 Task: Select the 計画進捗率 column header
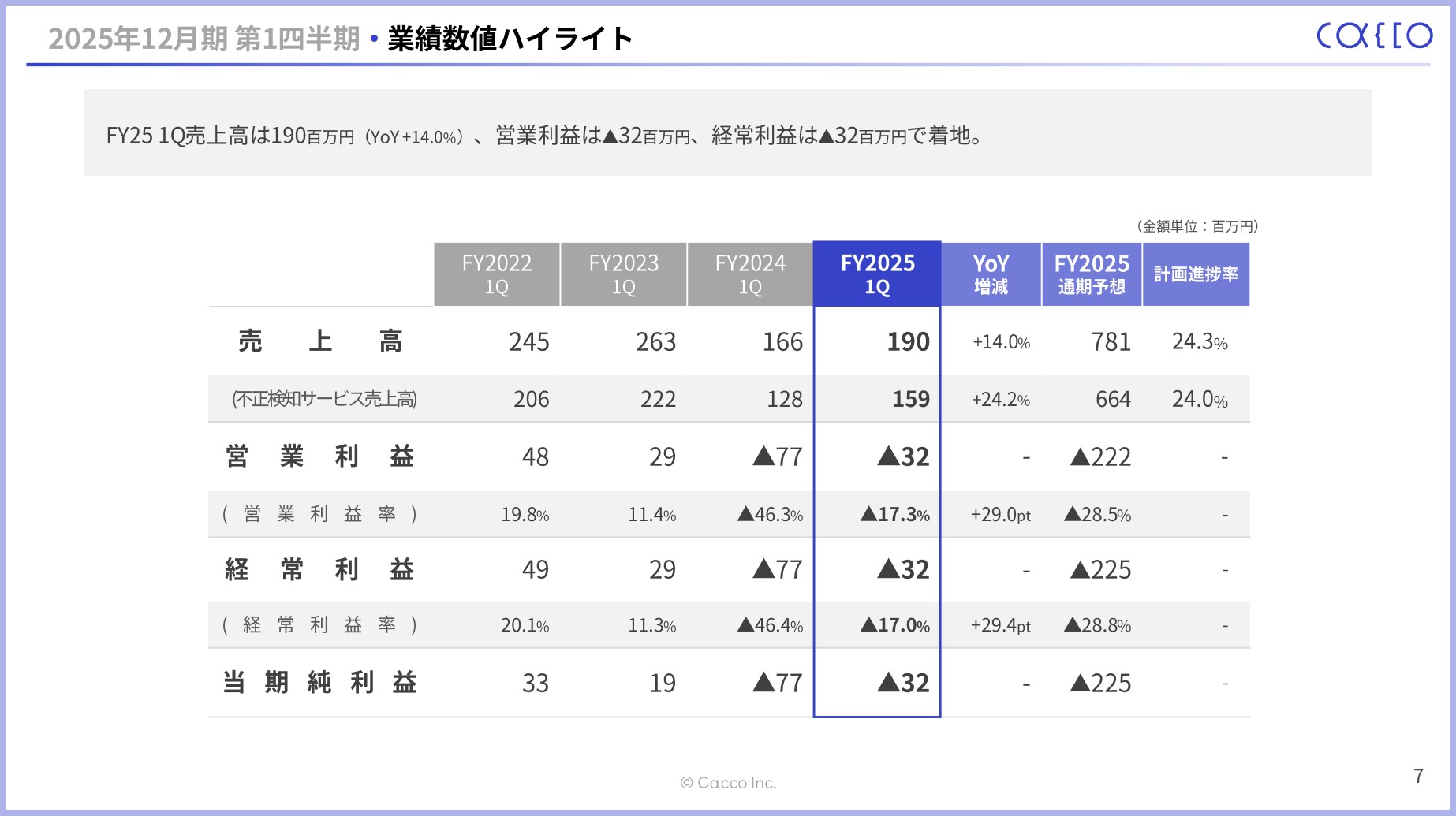point(1196,274)
